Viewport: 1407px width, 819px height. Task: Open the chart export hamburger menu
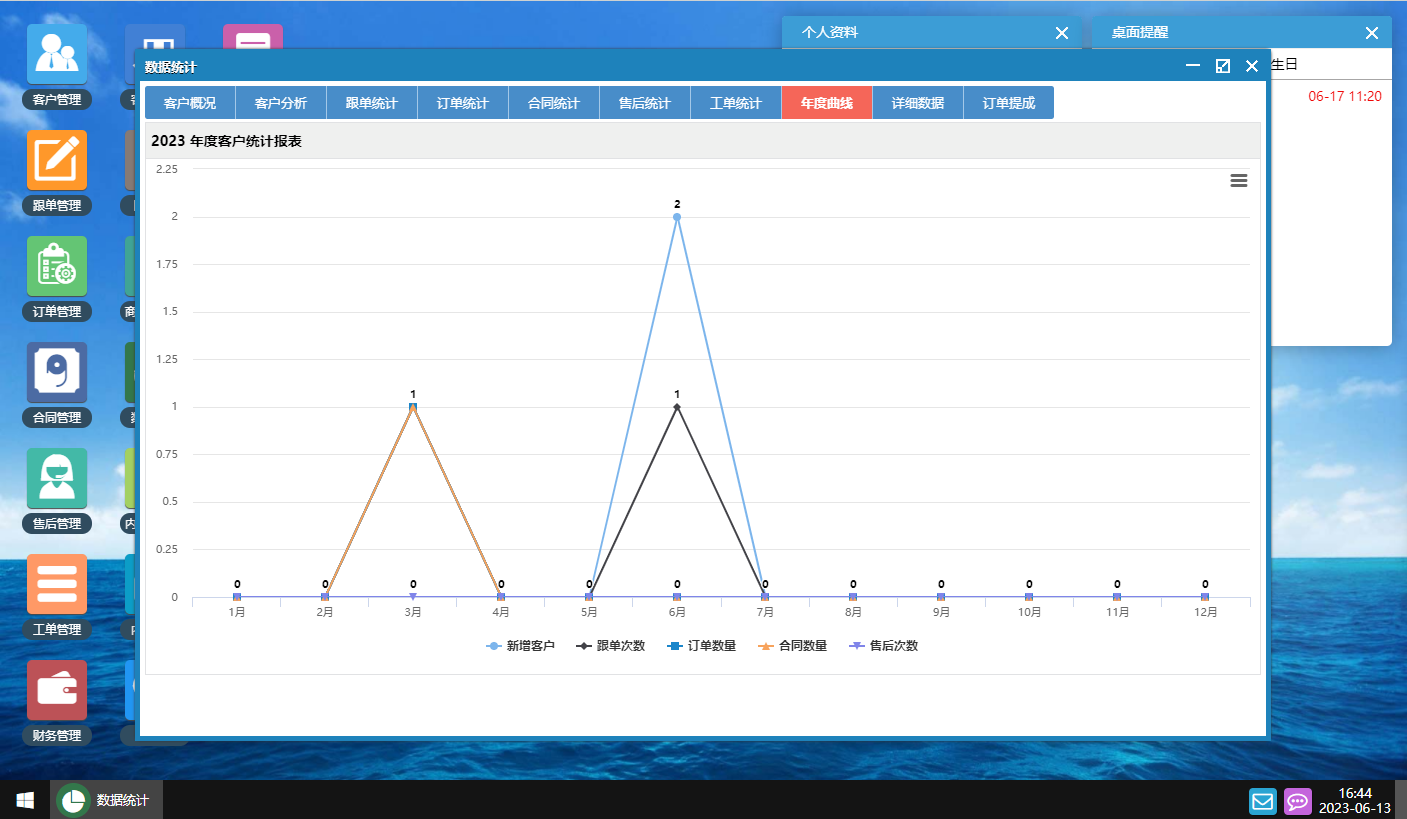click(x=1239, y=180)
